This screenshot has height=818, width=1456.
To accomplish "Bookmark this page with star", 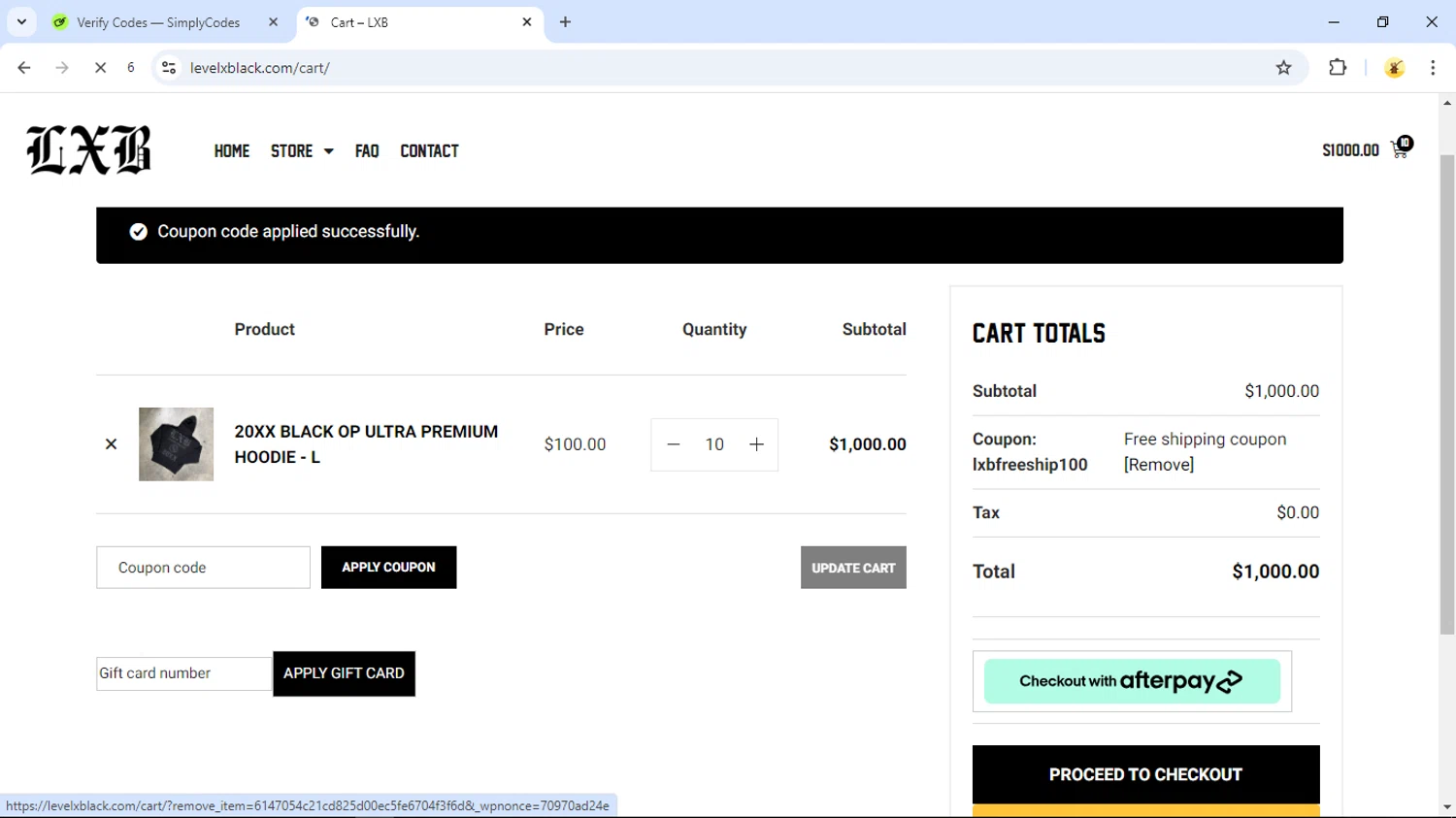I will tap(1284, 68).
